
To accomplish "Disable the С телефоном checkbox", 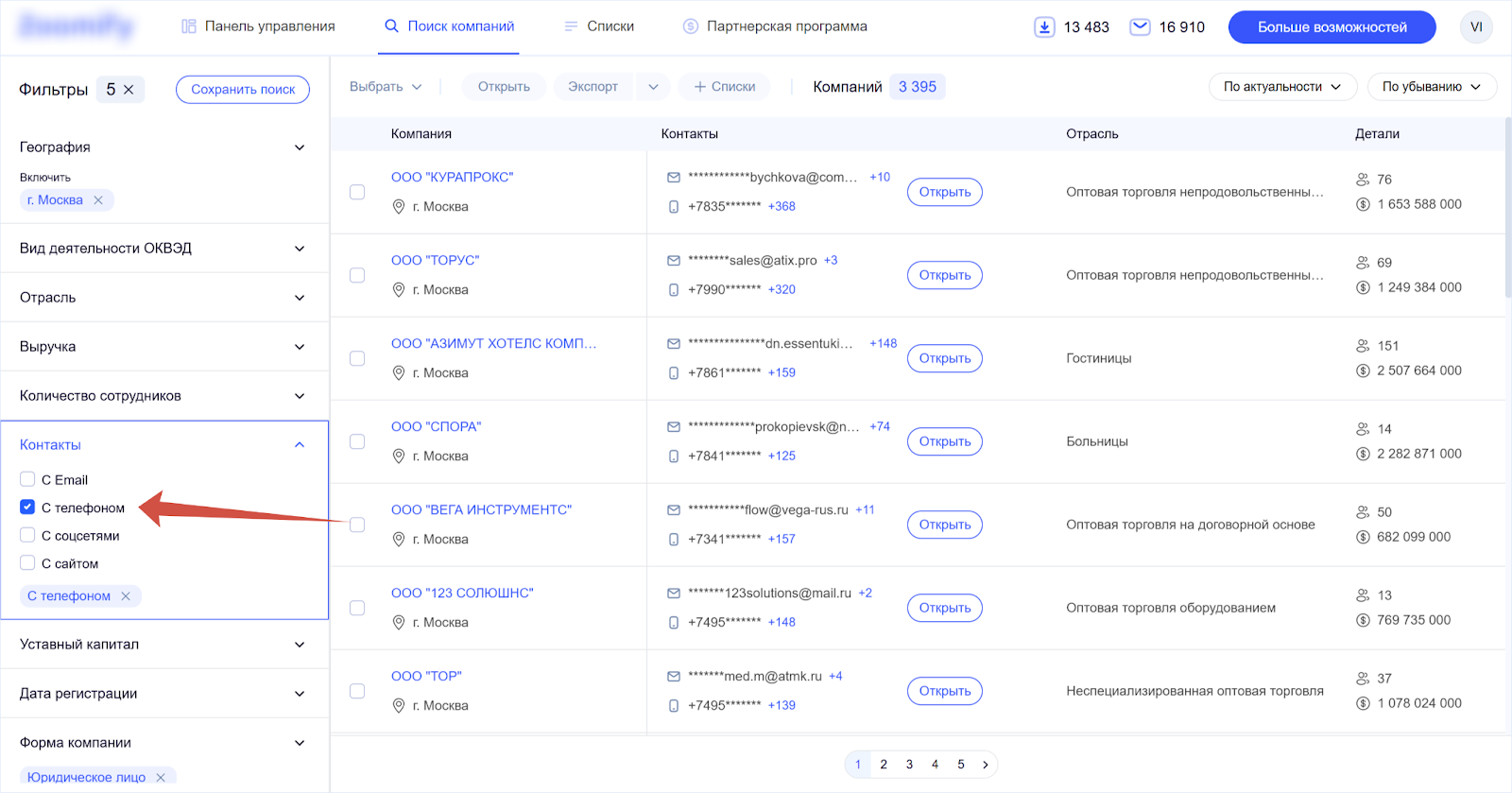I will pyautogui.click(x=27, y=508).
